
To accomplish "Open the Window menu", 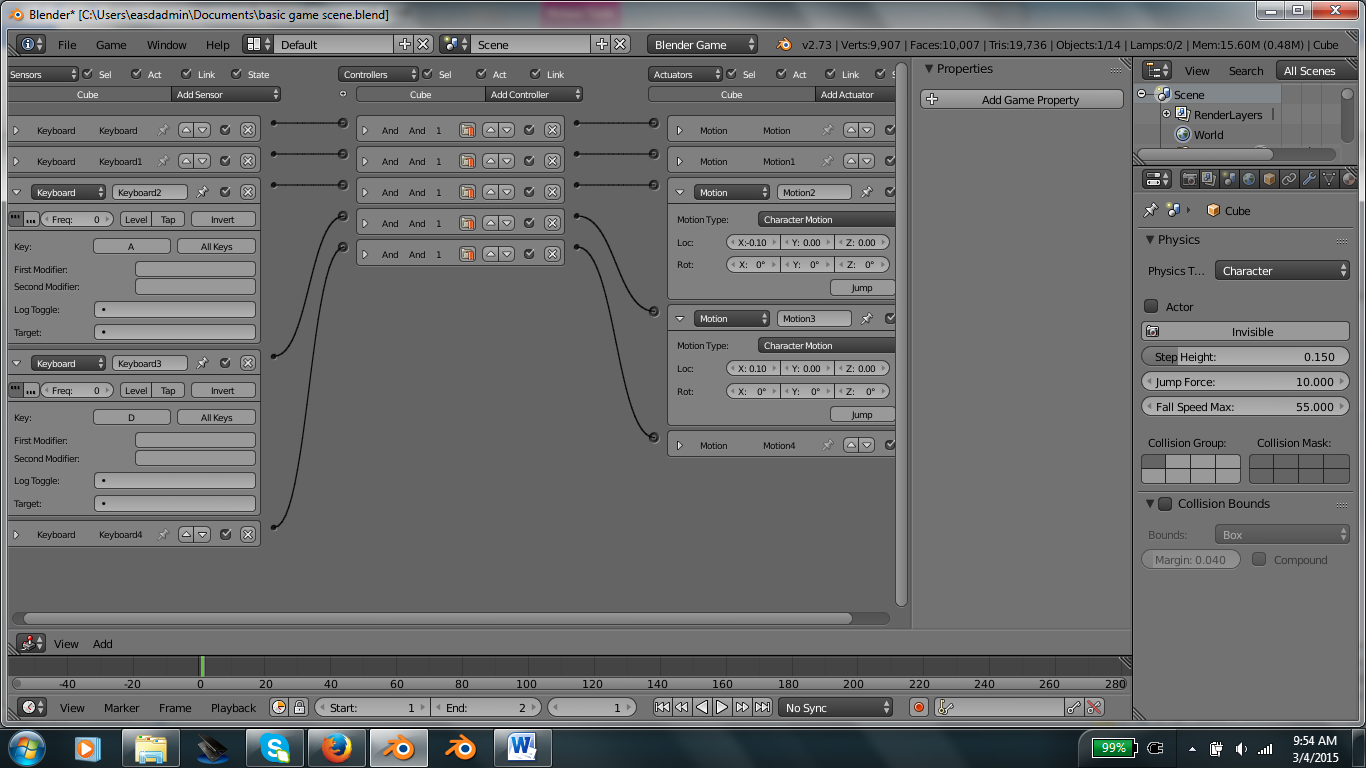I will tap(167, 44).
